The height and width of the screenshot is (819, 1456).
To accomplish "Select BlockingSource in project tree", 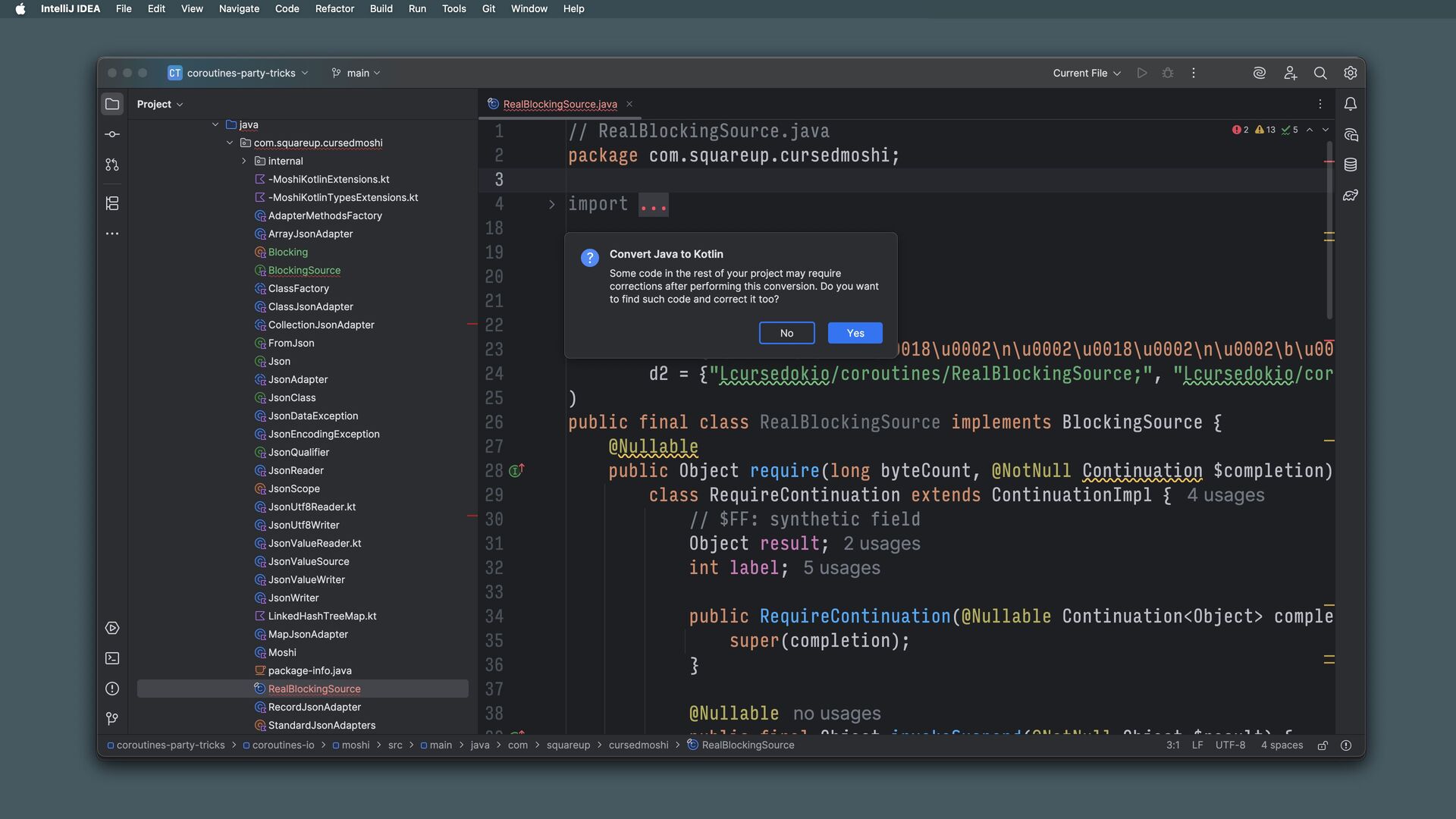I will (x=303, y=270).
